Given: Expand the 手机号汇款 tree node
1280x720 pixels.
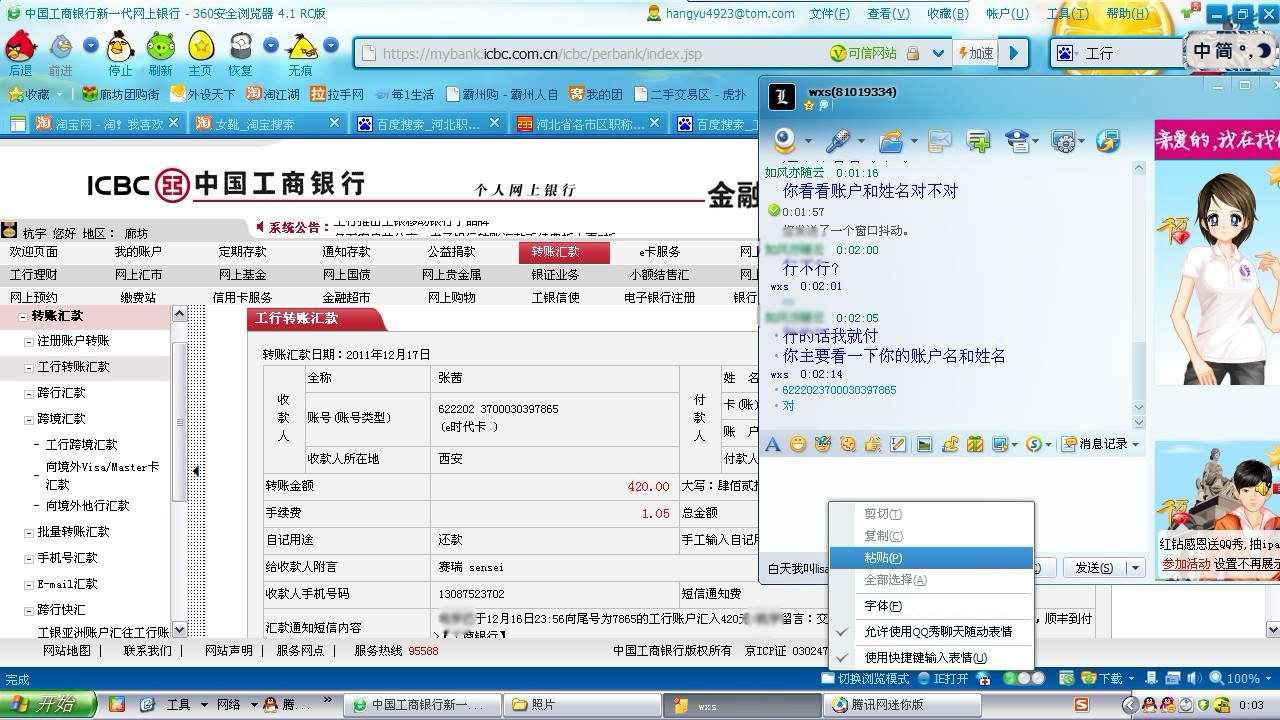Looking at the screenshot, I should [x=29, y=558].
